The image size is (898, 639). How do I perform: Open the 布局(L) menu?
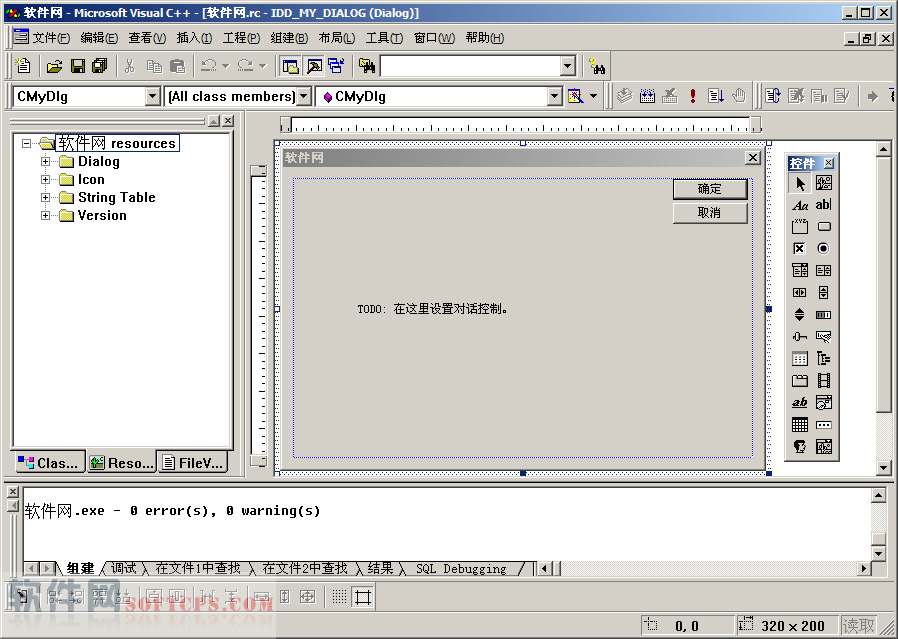pyautogui.click(x=337, y=38)
